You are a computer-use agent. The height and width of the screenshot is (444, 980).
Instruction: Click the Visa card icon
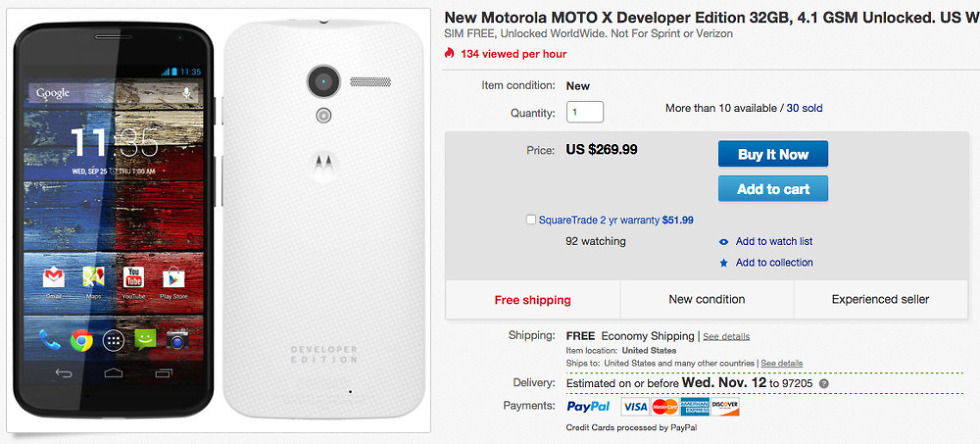(634, 407)
